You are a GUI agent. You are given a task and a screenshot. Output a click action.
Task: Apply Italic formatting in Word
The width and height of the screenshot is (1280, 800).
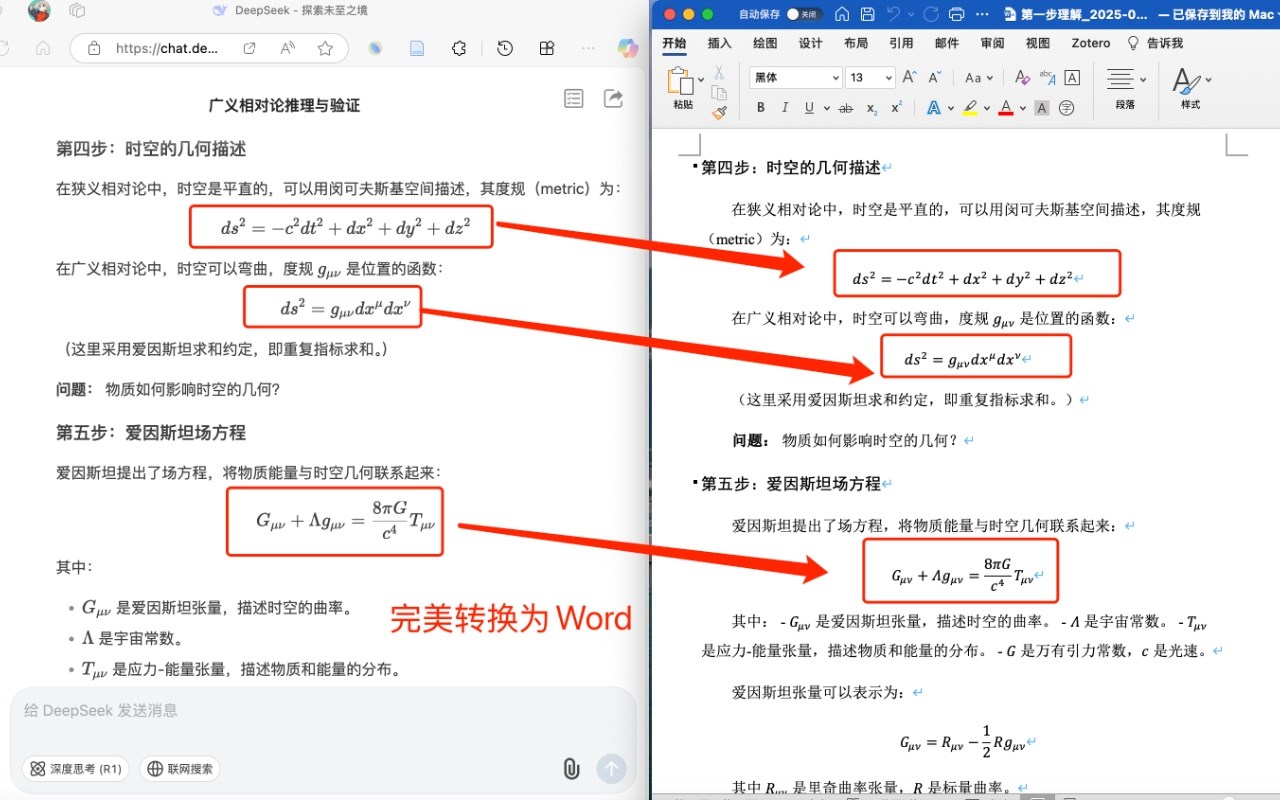pyautogui.click(x=786, y=108)
